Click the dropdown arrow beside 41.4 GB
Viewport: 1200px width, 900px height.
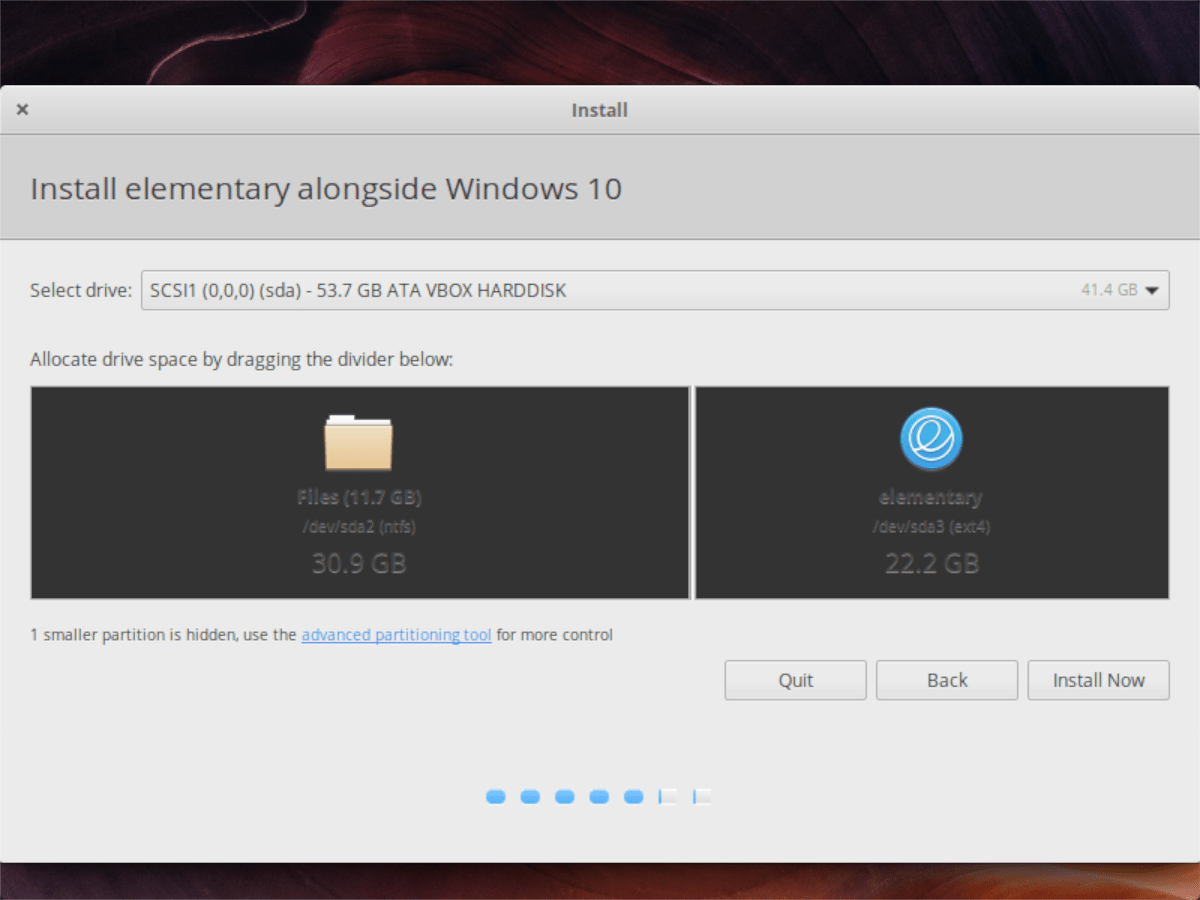pyautogui.click(x=1151, y=291)
